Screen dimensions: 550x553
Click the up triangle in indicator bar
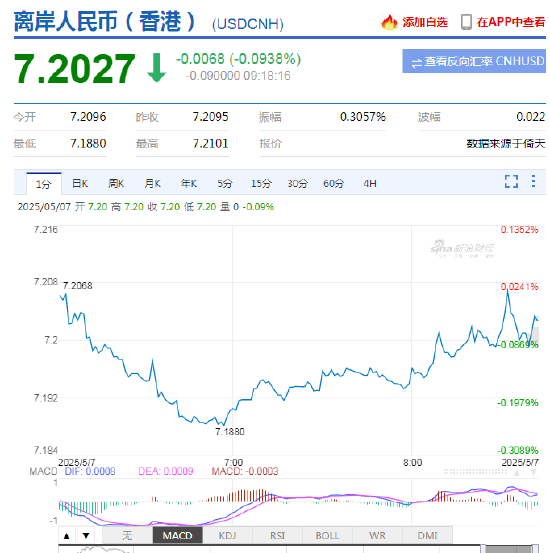click(x=66, y=536)
